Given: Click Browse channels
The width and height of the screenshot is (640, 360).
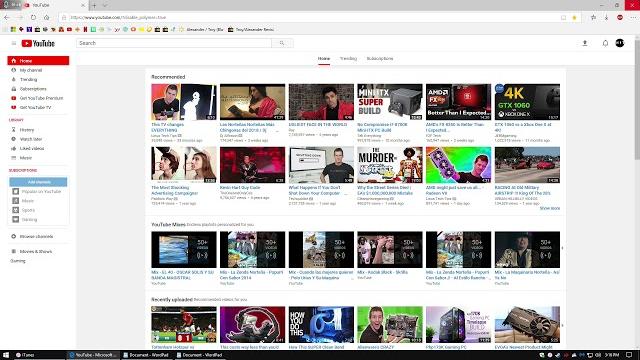Looking at the screenshot, I should [x=36, y=237].
